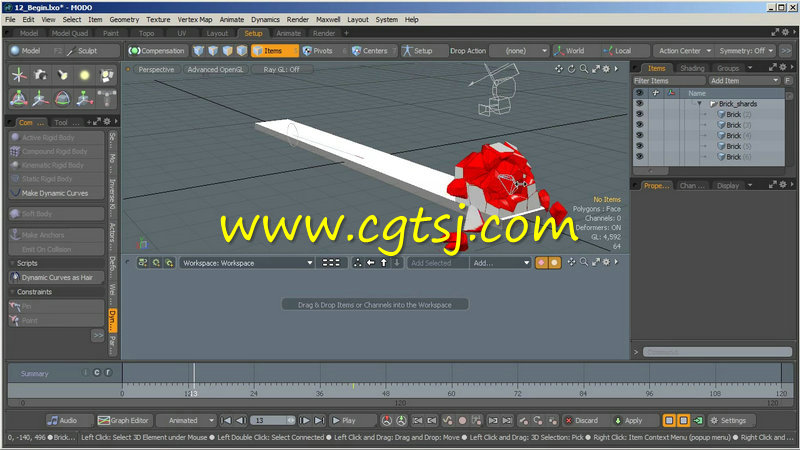Switch to the Shading tab
800x450 pixels.
point(692,68)
